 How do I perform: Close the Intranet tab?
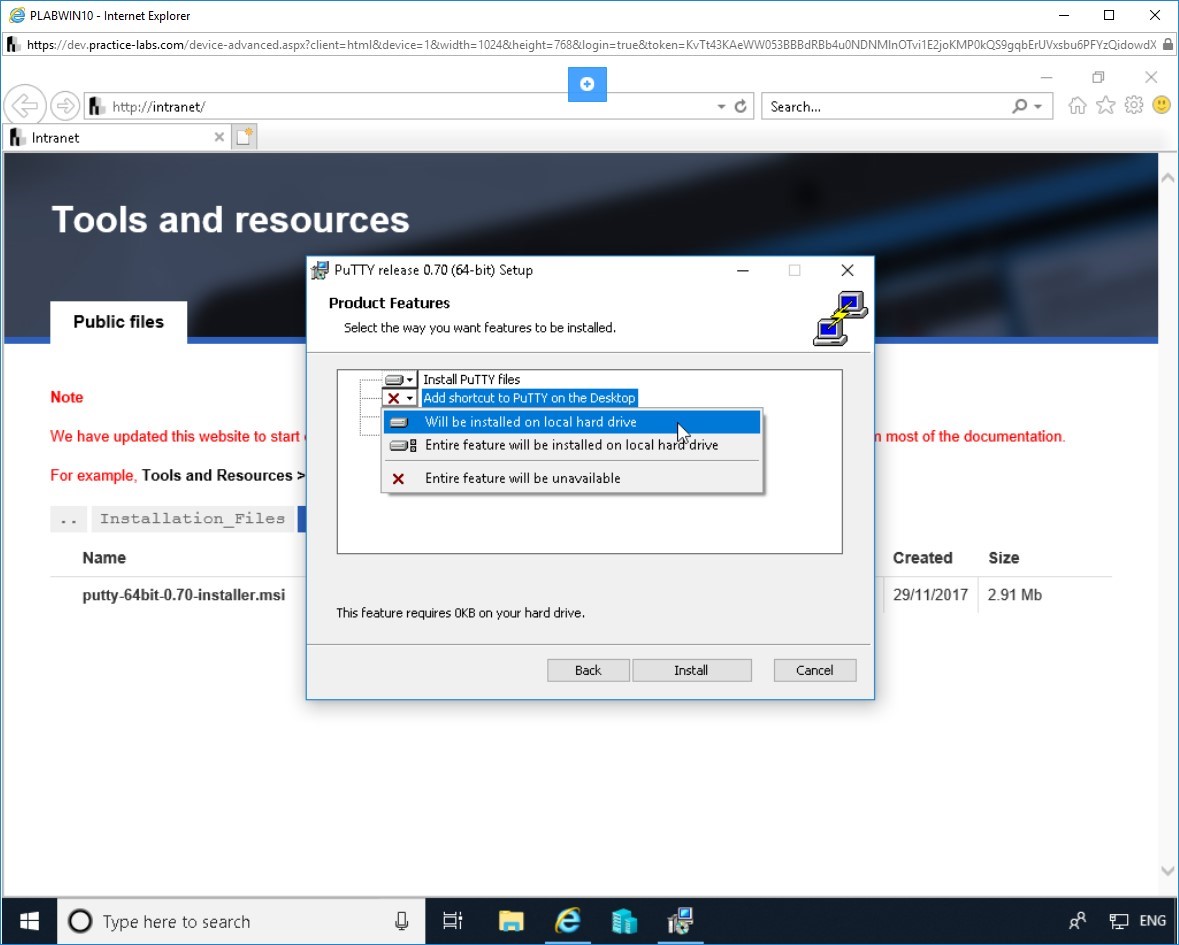[219, 137]
